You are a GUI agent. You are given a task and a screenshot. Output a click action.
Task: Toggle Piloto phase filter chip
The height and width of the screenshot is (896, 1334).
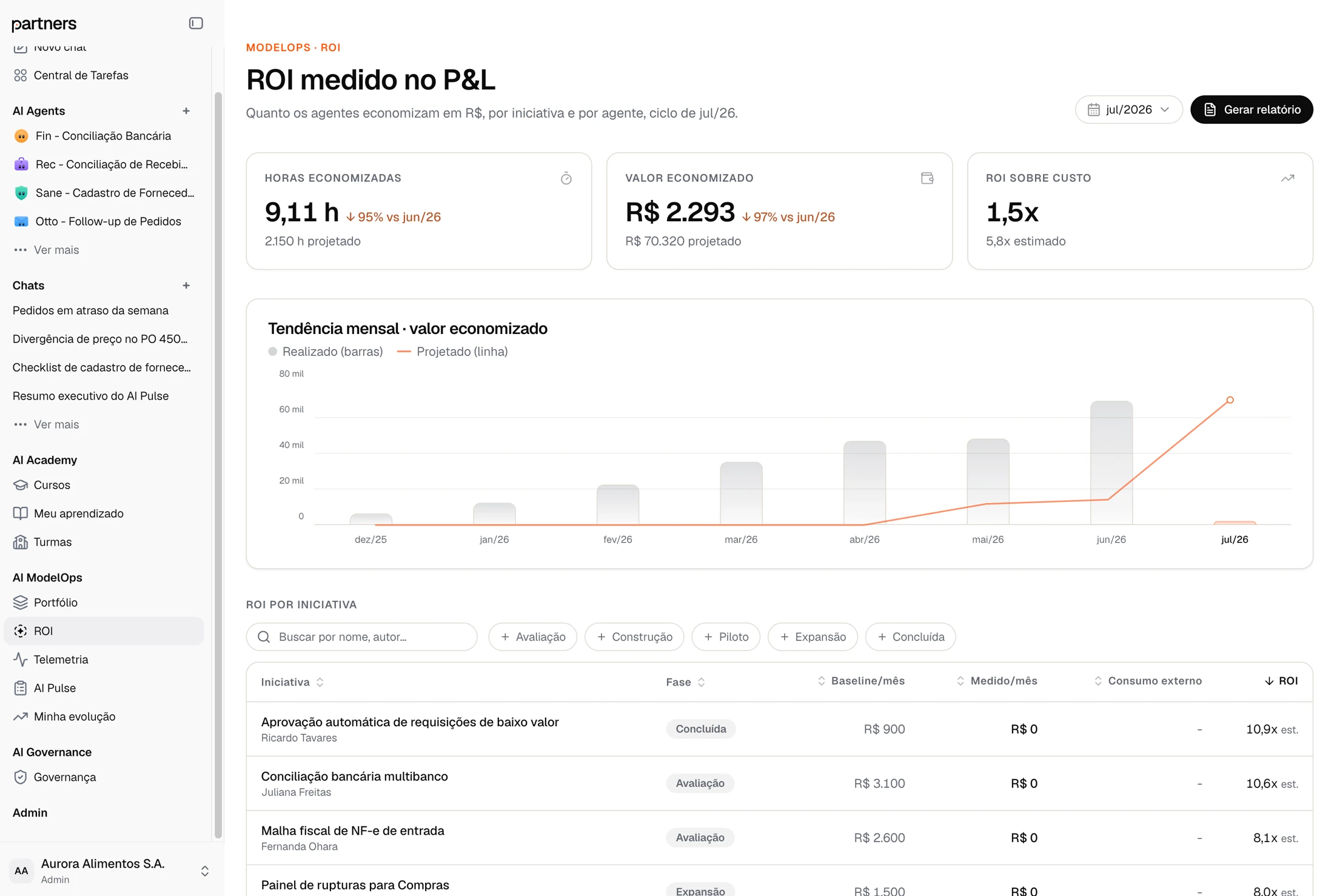tap(726, 637)
